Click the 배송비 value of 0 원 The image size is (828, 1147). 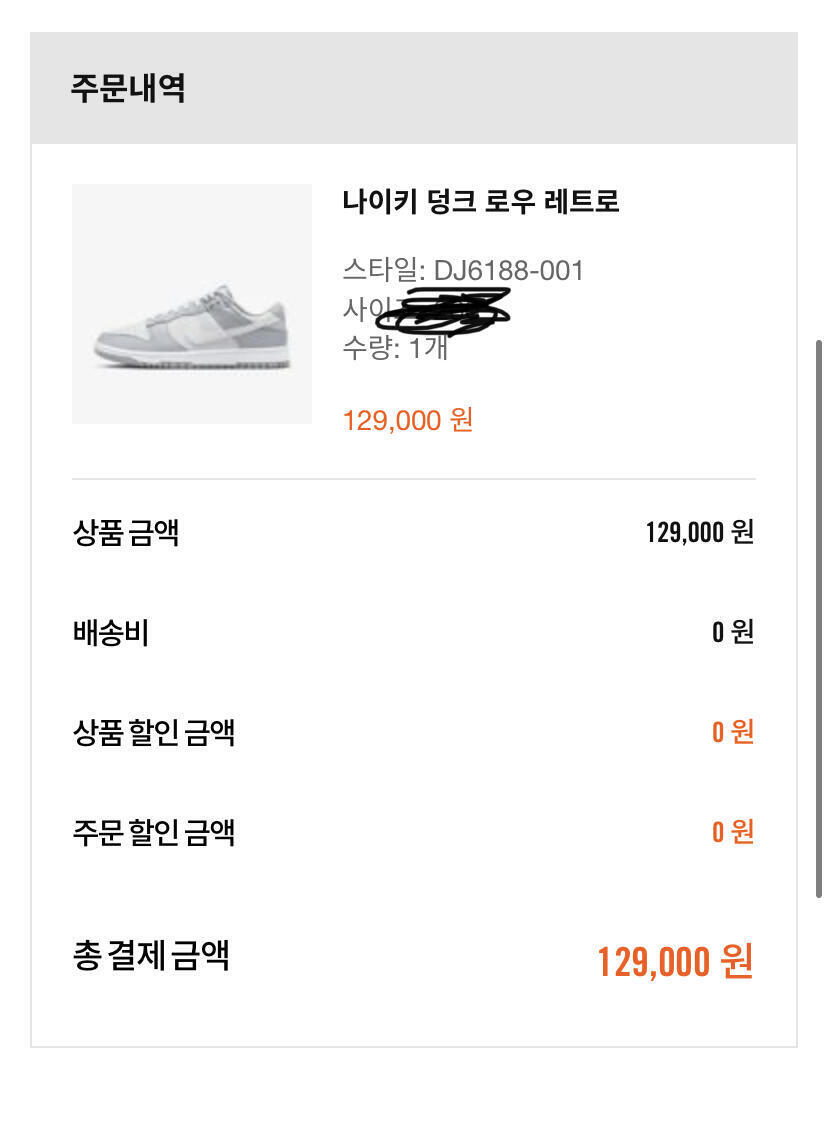coord(732,633)
